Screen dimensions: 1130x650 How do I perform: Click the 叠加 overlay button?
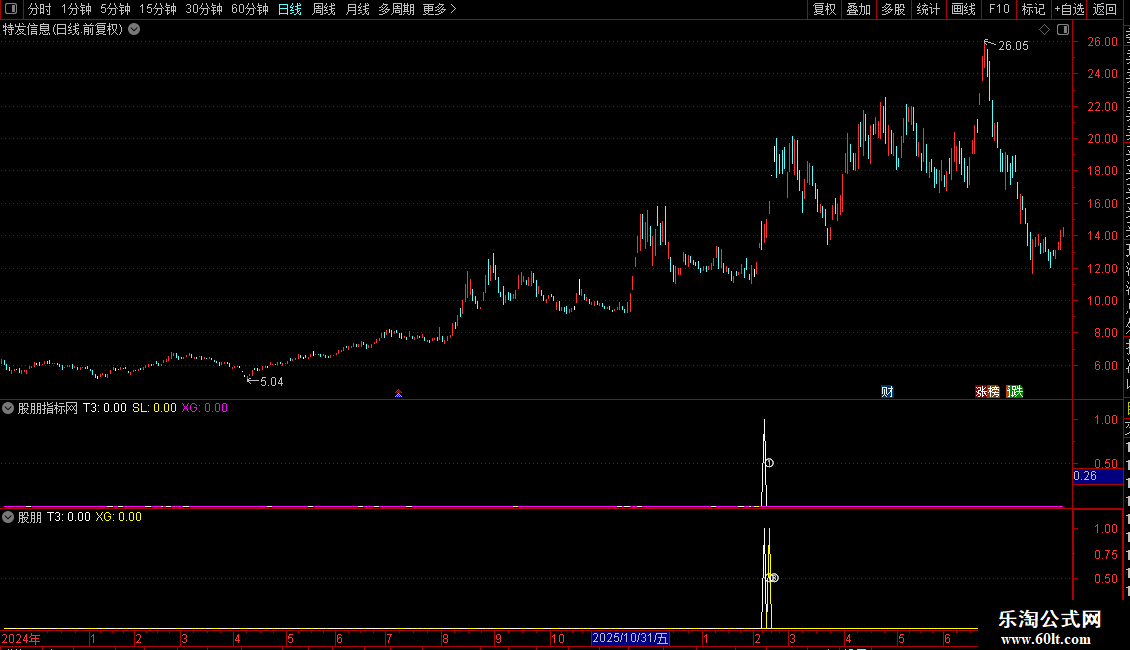pos(858,9)
